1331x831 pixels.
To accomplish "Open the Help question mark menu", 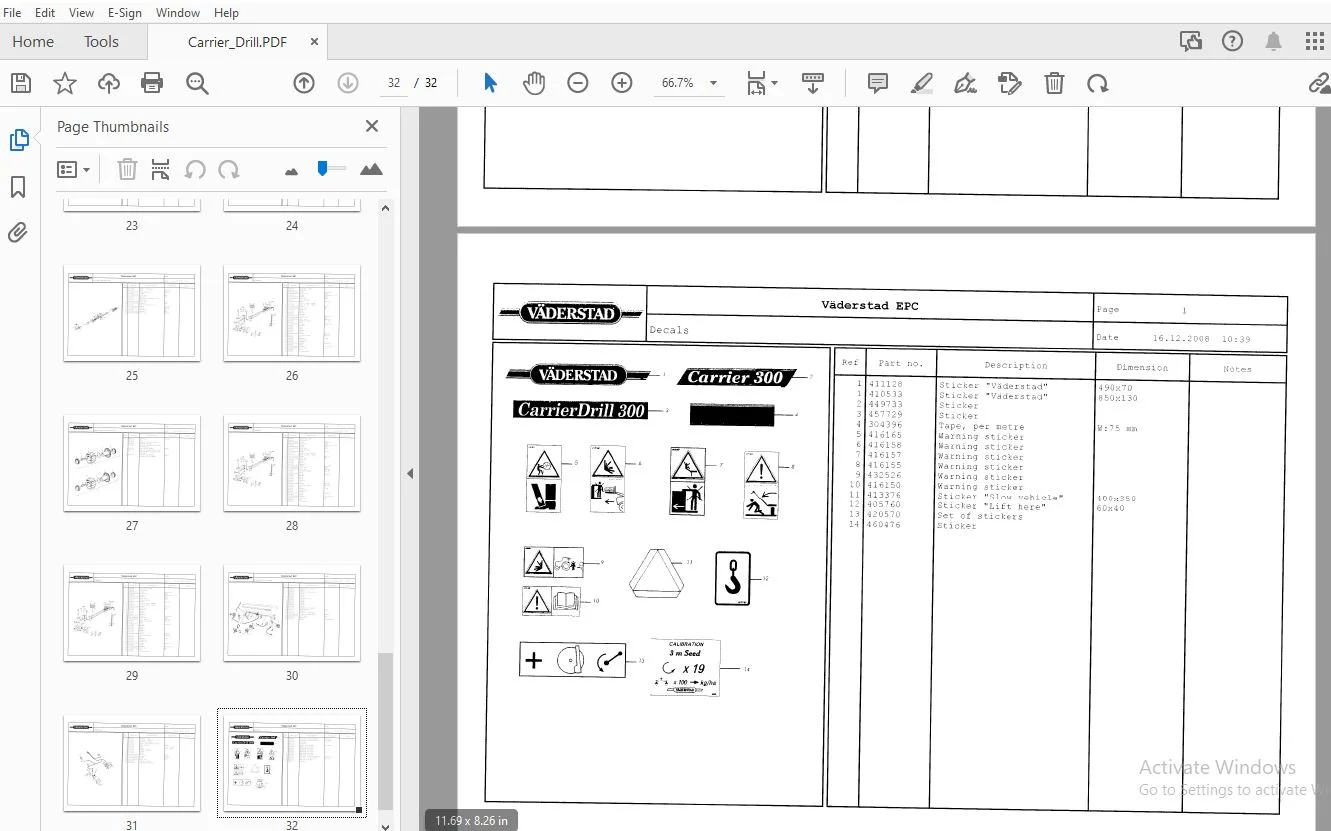I will coord(1232,41).
